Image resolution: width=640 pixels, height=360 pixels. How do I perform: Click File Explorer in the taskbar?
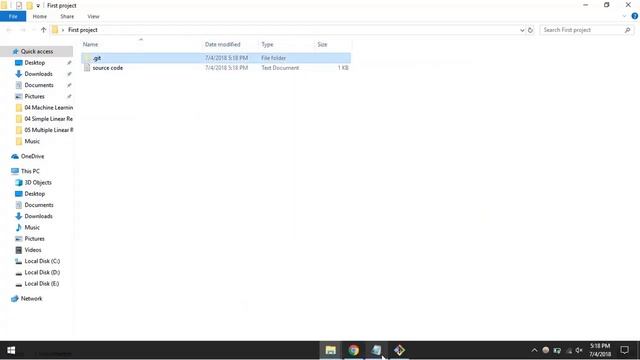point(331,350)
